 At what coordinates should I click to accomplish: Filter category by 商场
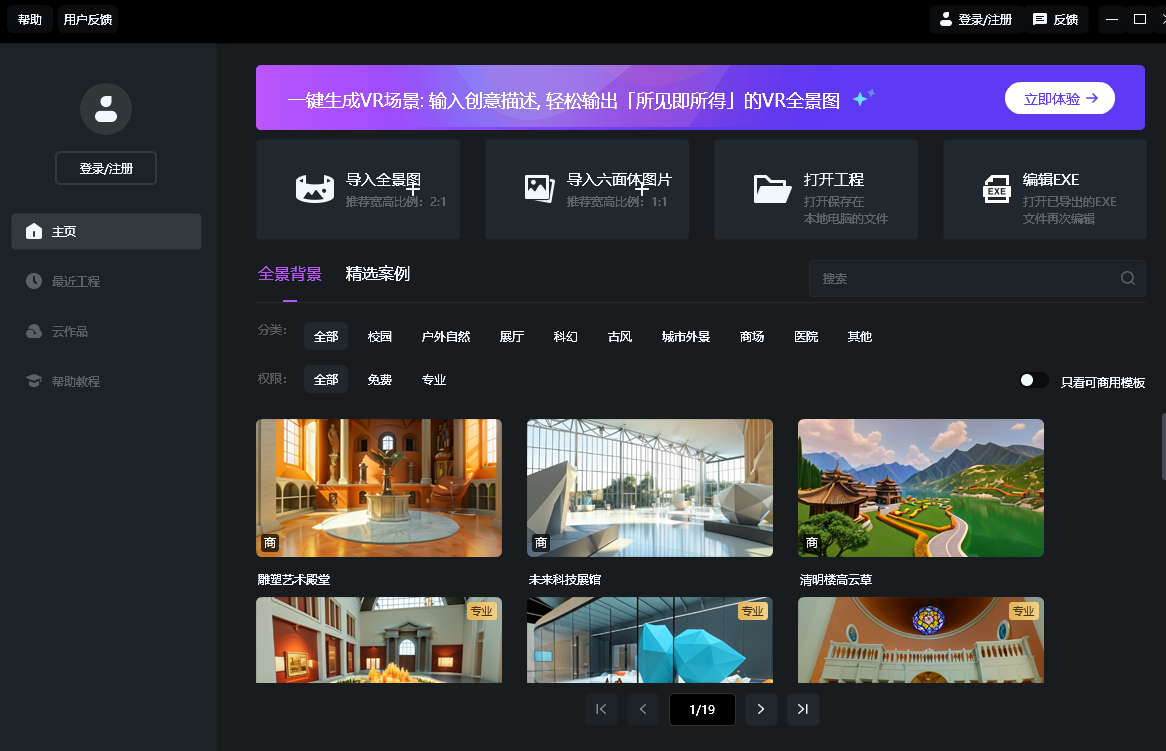[752, 337]
